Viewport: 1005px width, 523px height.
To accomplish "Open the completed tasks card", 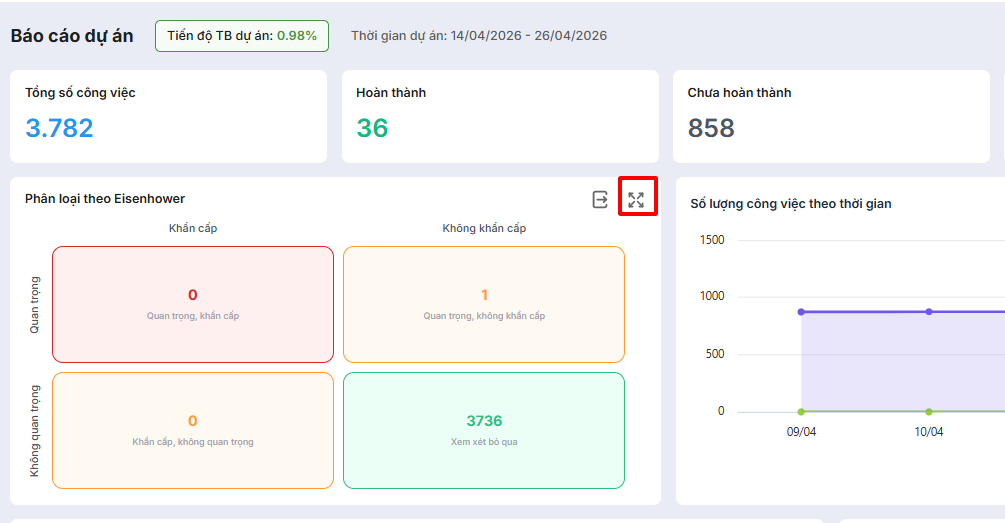I will pyautogui.click(x=499, y=116).
